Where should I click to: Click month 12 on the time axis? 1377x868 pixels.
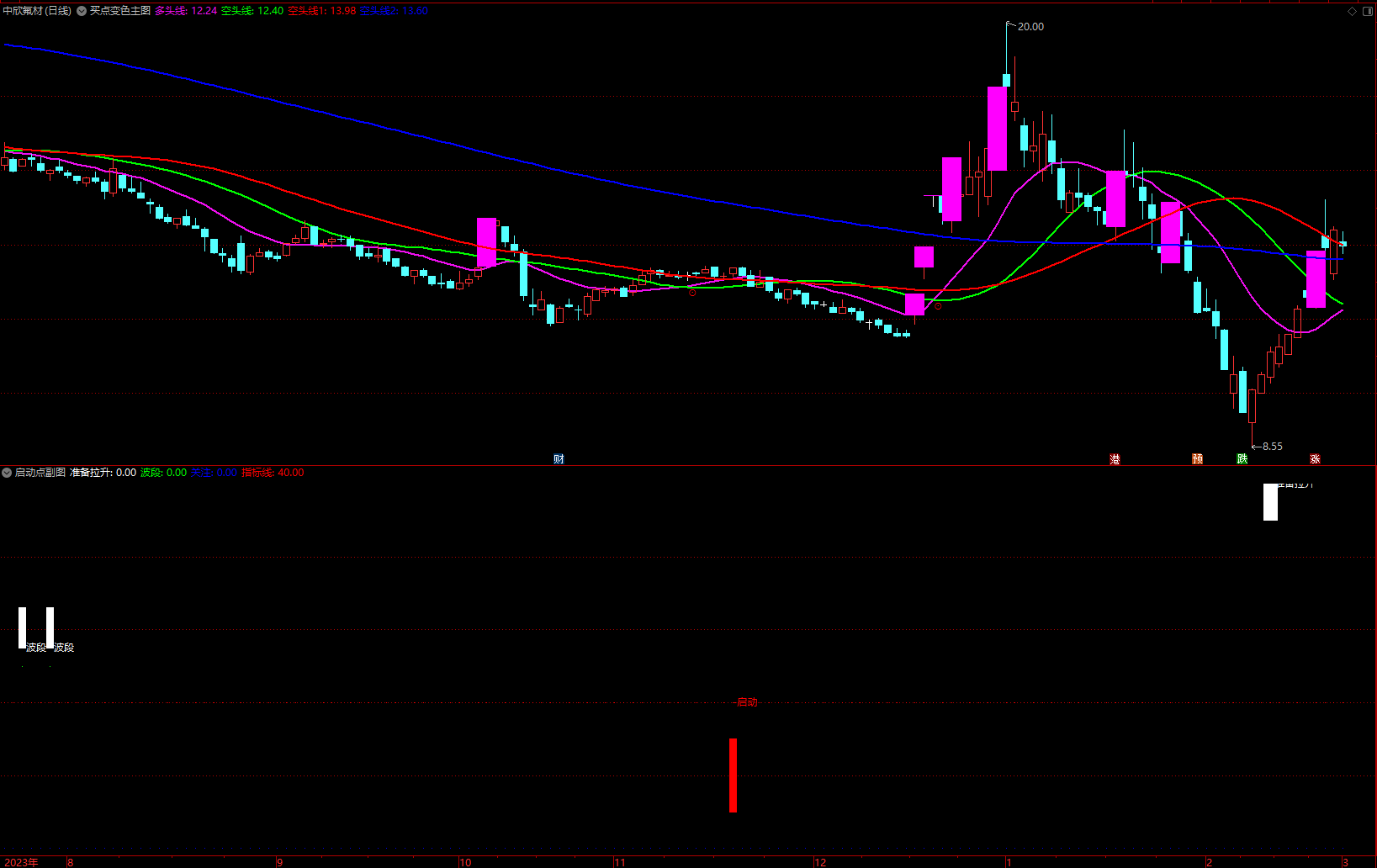(x=821, y=862)
